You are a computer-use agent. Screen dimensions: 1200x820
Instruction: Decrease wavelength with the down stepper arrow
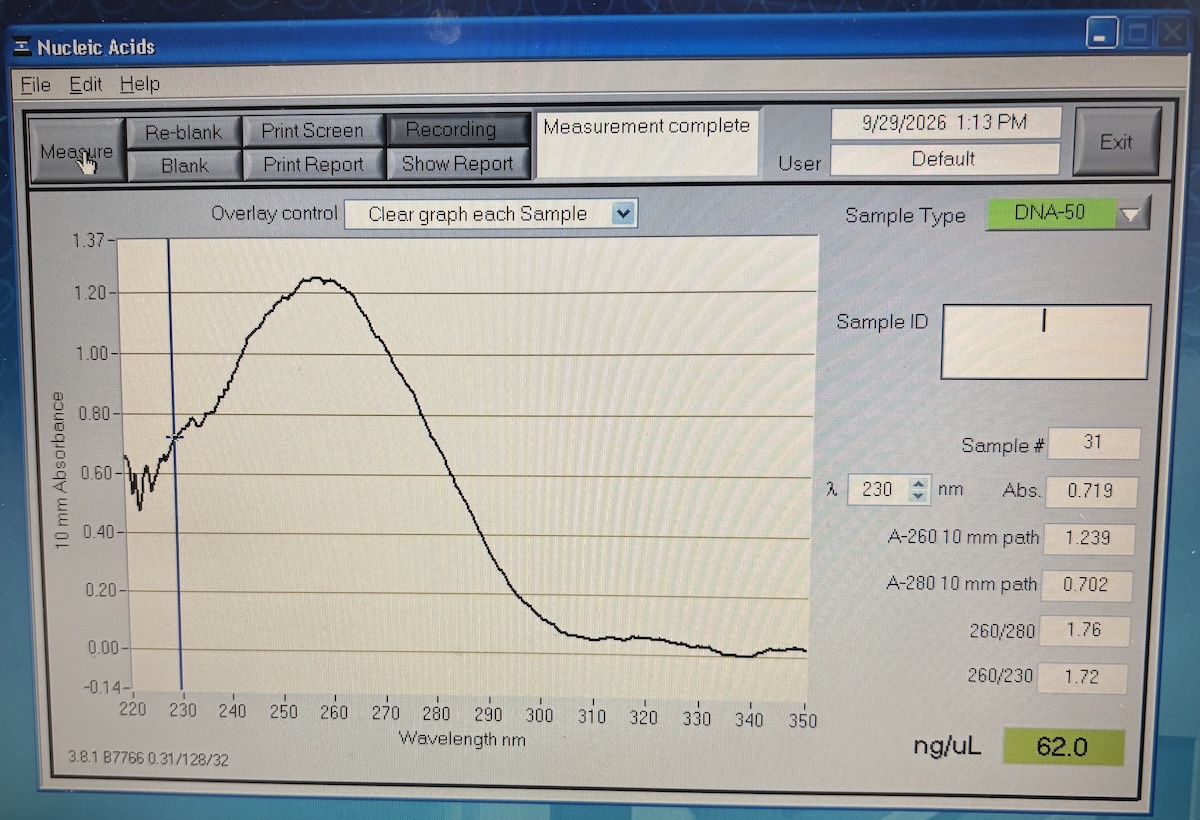[x=920, y=498]
